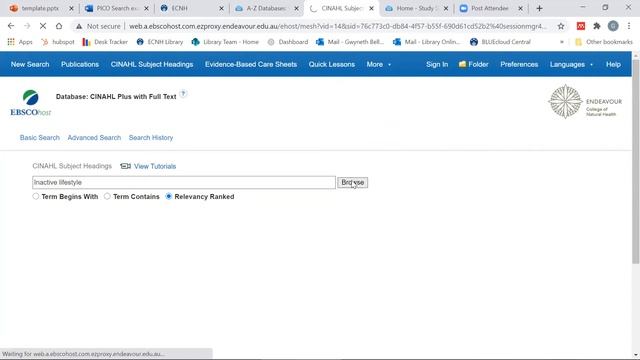640x360 pixels.
Task: Switch to template.pptx tab
Action: point(40,8)
